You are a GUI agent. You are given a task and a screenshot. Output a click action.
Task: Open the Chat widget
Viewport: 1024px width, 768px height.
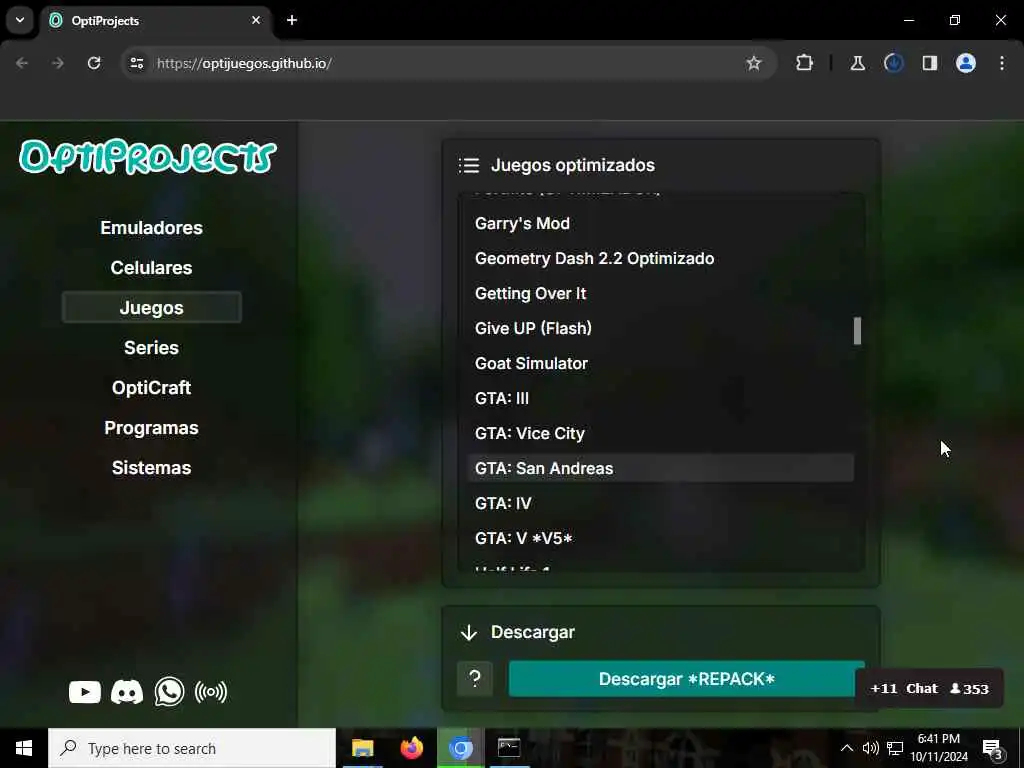click(x=929, y=688)
